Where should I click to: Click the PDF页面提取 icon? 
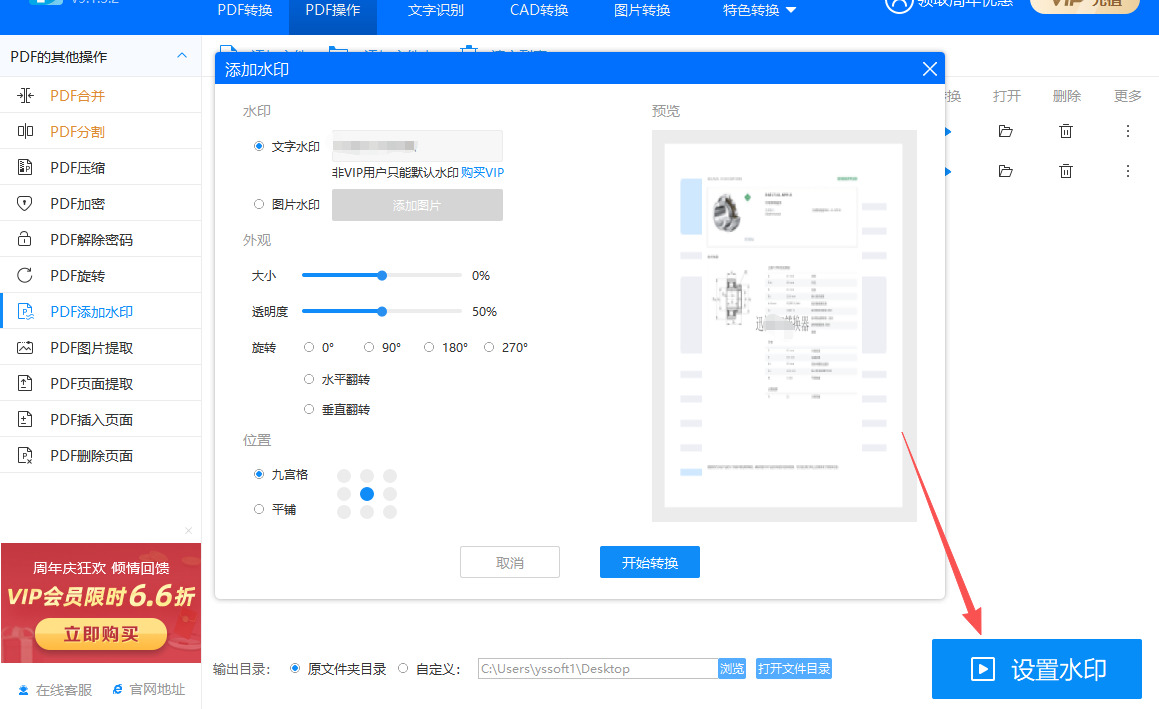click(25, 384)
